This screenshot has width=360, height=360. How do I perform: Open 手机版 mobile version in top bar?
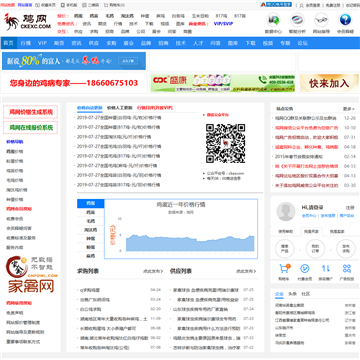(69, 5)
